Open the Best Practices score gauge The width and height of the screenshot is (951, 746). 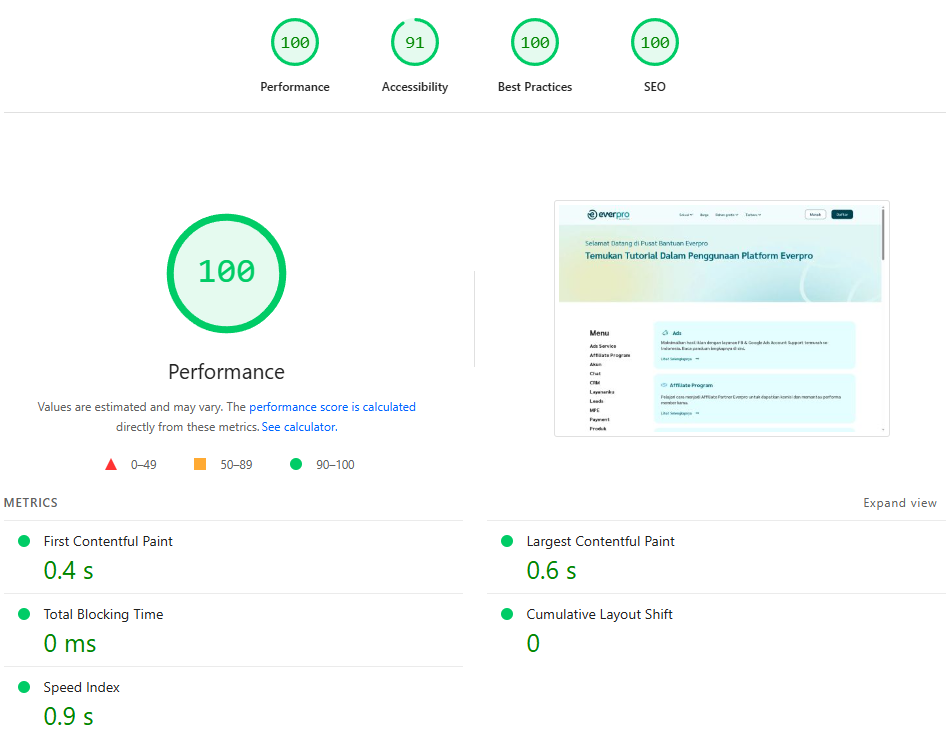535,43
